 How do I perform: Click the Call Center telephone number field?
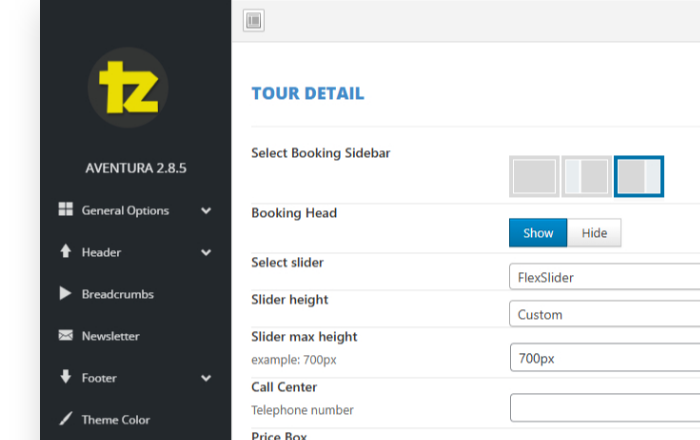[x=605, y=407]
